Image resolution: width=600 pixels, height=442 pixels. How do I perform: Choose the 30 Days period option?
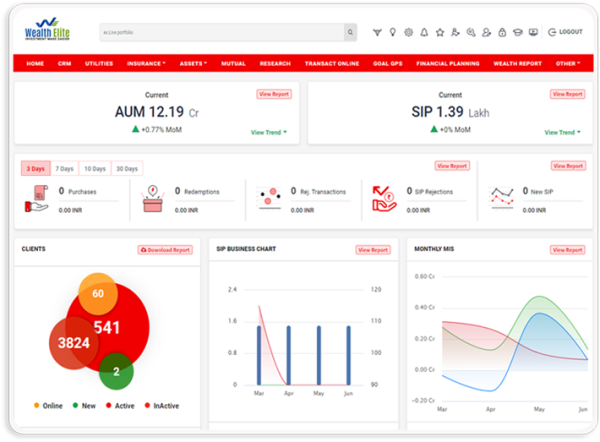[126, 168]
